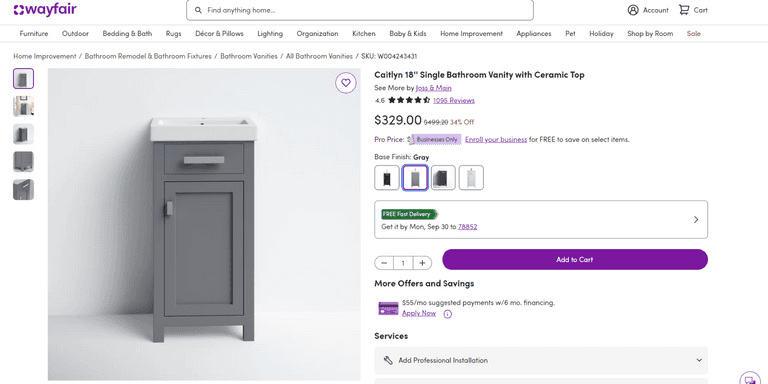Open delivery details chevron arrow
The width and height of the screenshot is (768, 384).
696,220
